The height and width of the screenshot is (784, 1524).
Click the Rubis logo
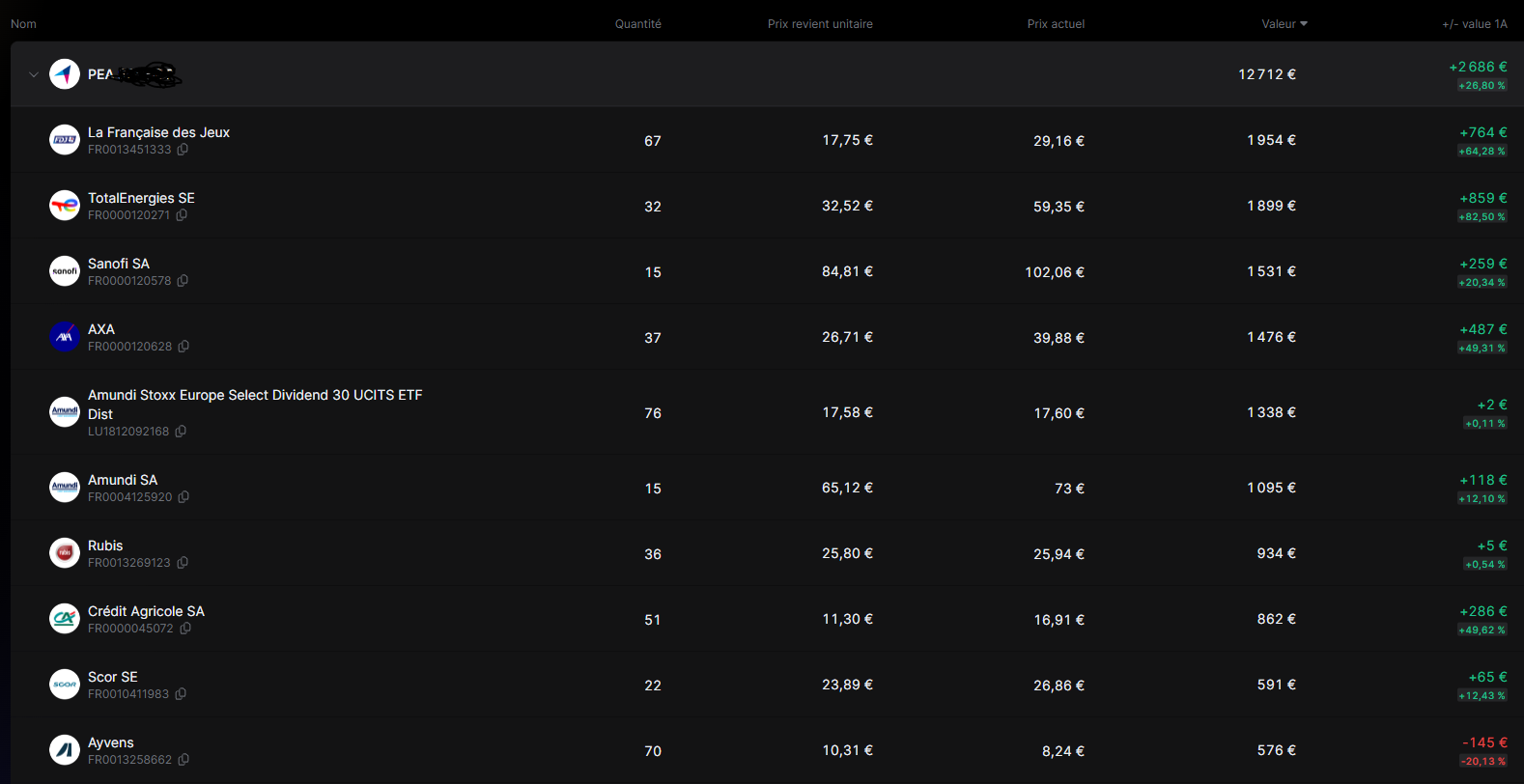pyautogui.click(x=65, y=553)
